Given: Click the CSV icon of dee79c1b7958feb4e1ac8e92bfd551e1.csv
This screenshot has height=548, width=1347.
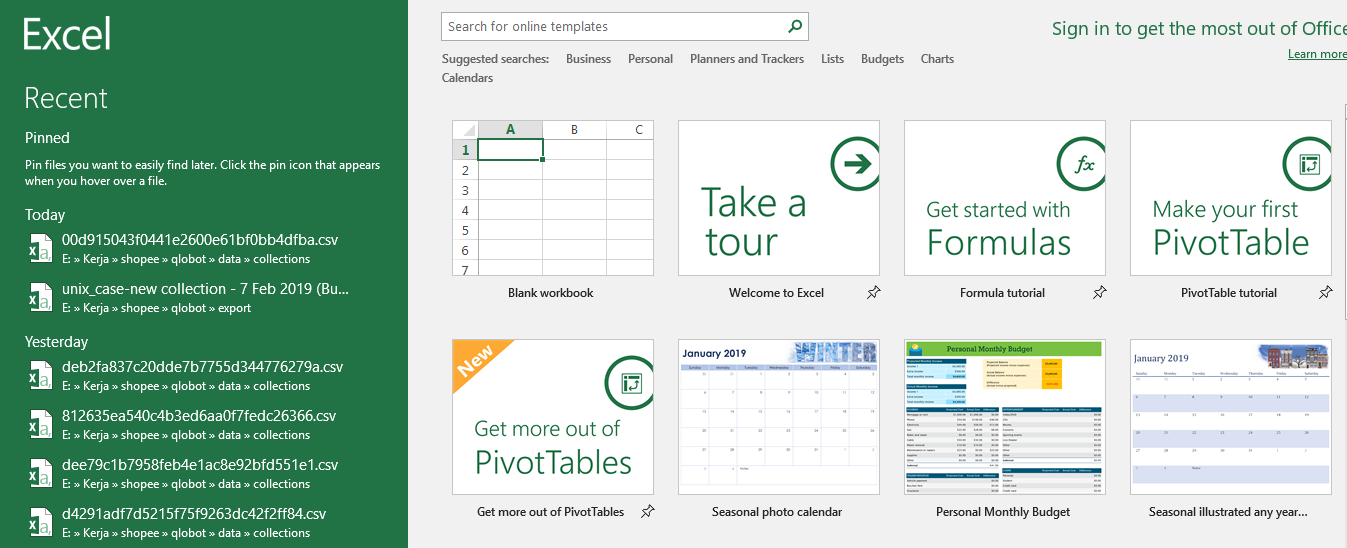Looking at the screenshot, I should 39,474.
